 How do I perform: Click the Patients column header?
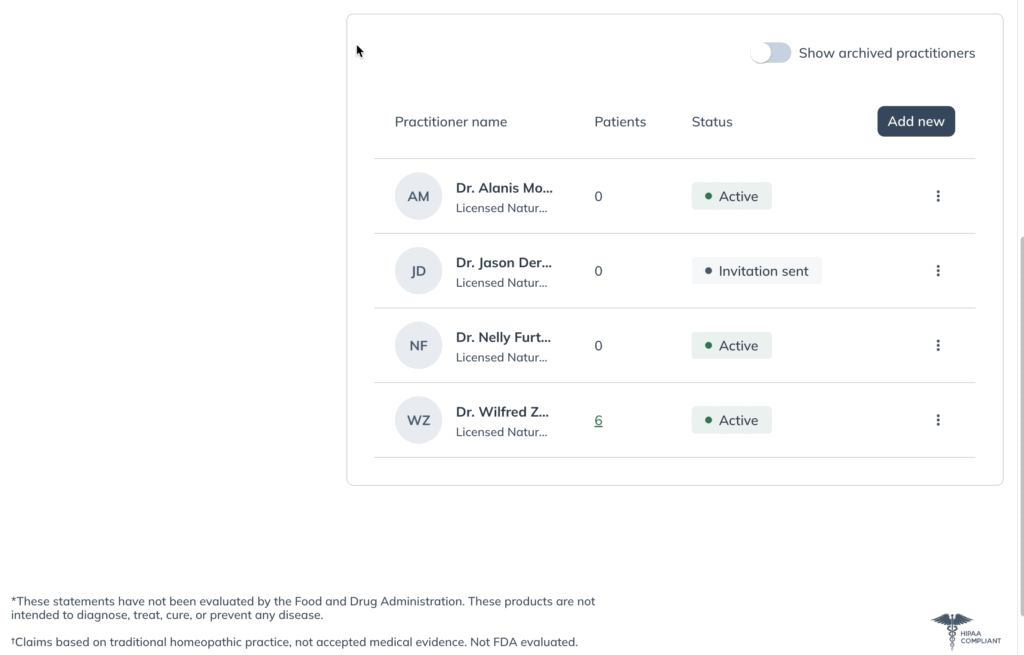tap(620, 122)
